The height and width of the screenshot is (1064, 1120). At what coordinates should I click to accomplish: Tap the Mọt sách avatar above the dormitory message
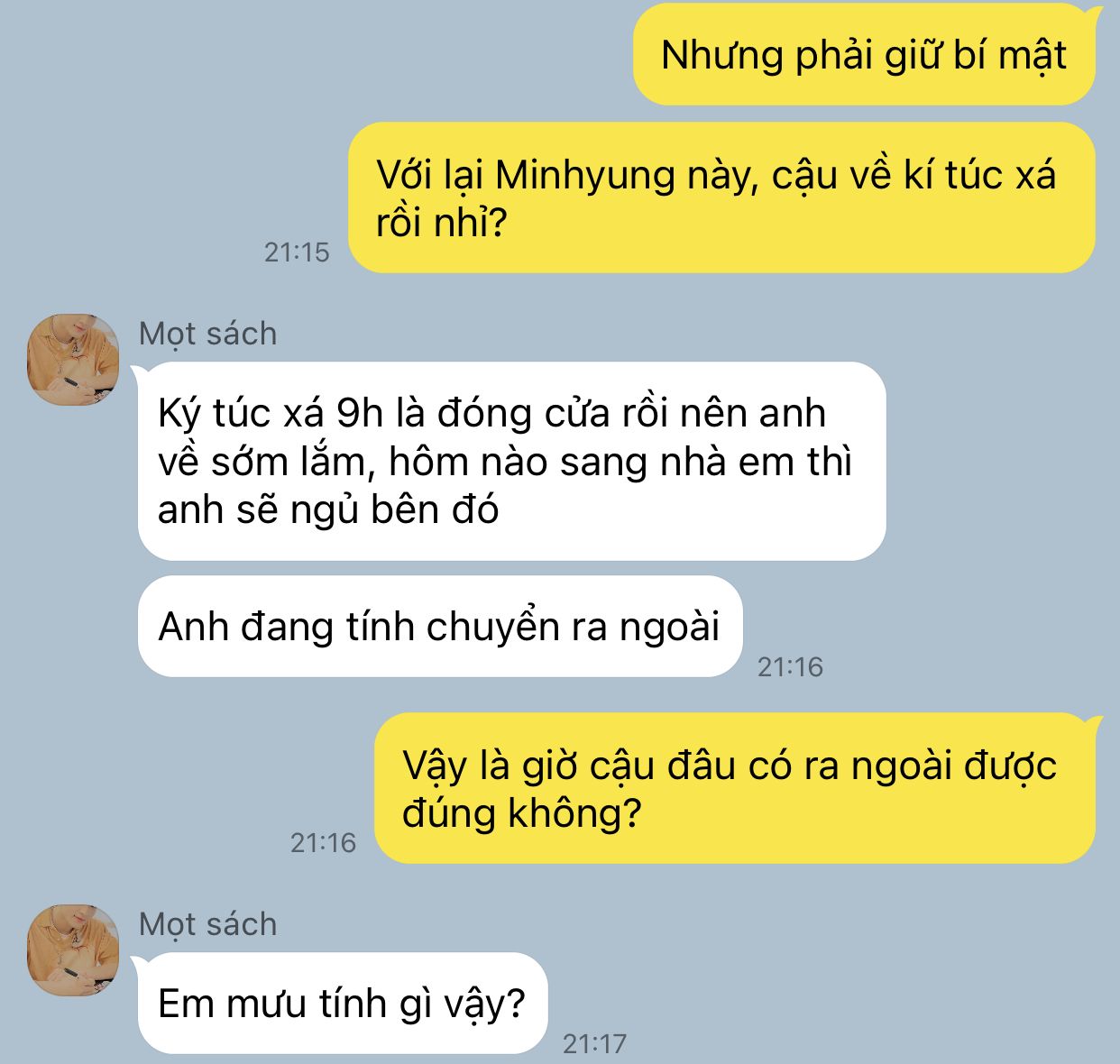pyautogui.click(x=73, y=360)
